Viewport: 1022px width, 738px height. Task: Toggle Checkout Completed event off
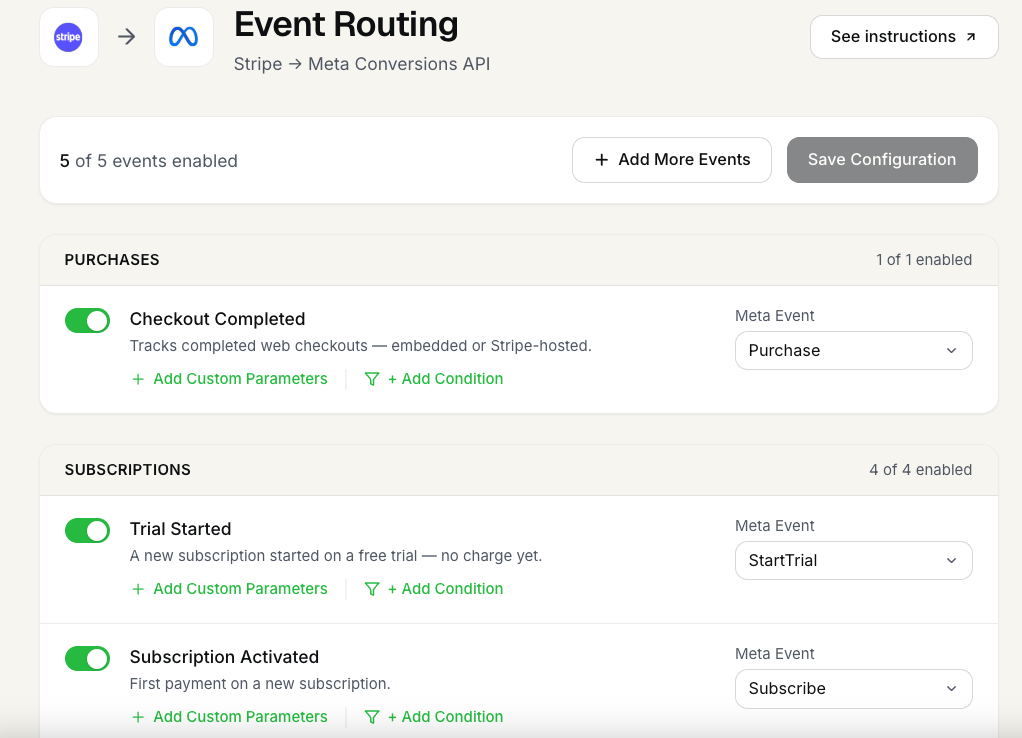click(x=87, y=321)
